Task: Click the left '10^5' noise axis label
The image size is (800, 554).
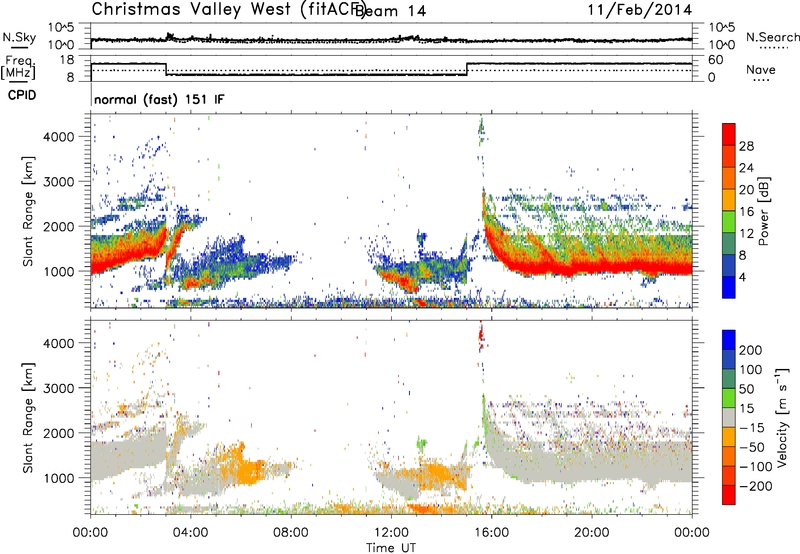Action: (61, 27)
